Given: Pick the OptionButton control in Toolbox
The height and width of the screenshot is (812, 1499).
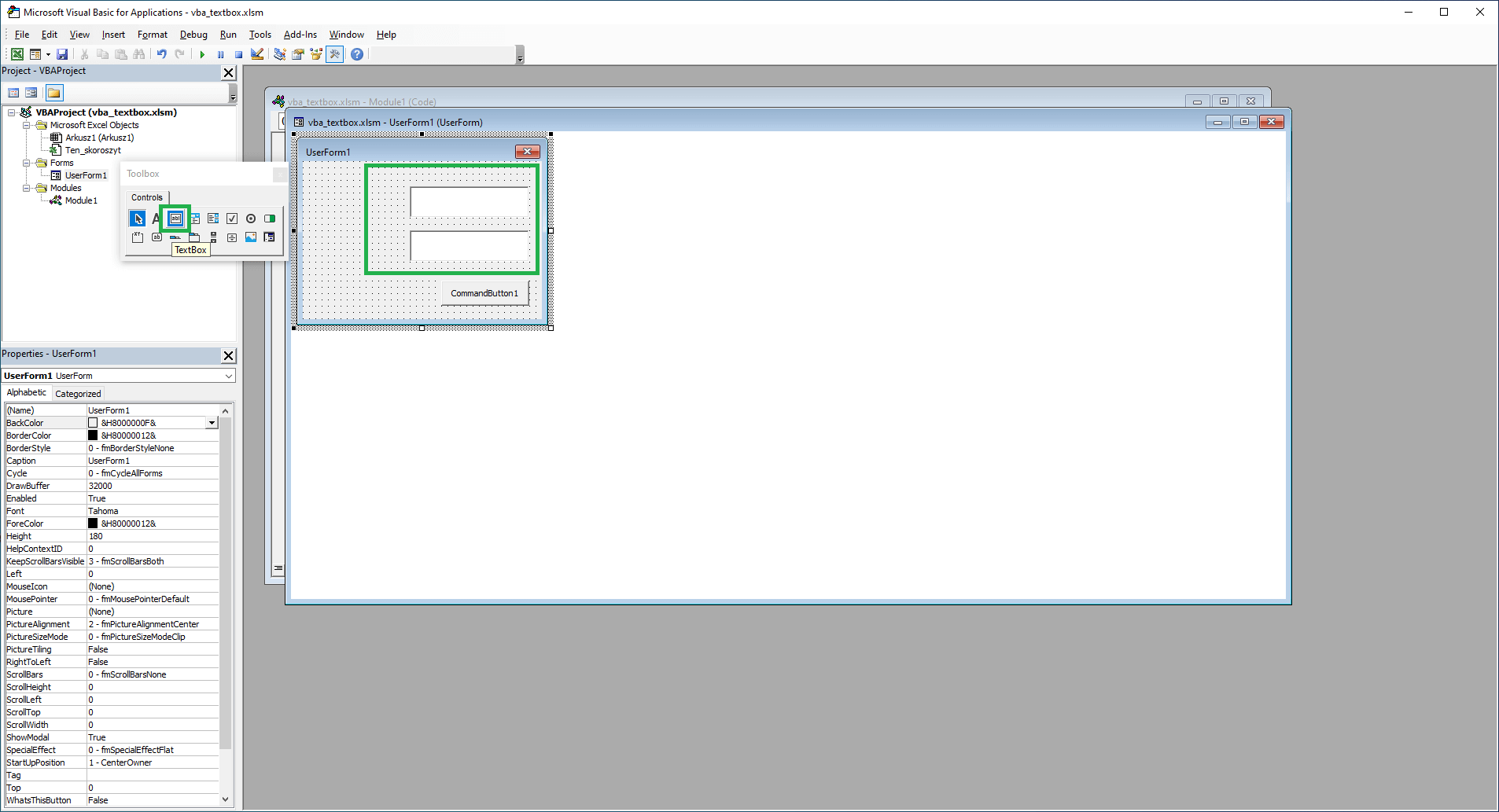Looking at the screenshot, I should pyautogui.click(x=251, y=219).
